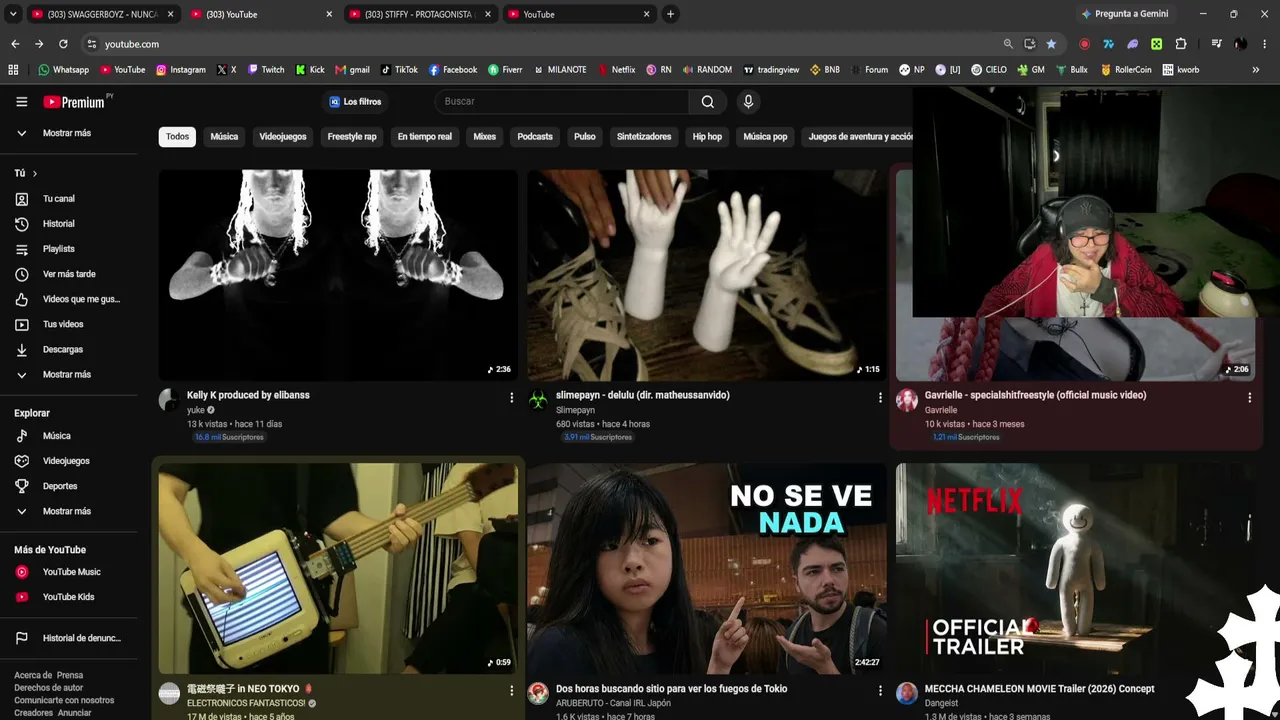Open video title Kelly K produced by elibanss
This screenshot has height=720, width=1280.
248,395
